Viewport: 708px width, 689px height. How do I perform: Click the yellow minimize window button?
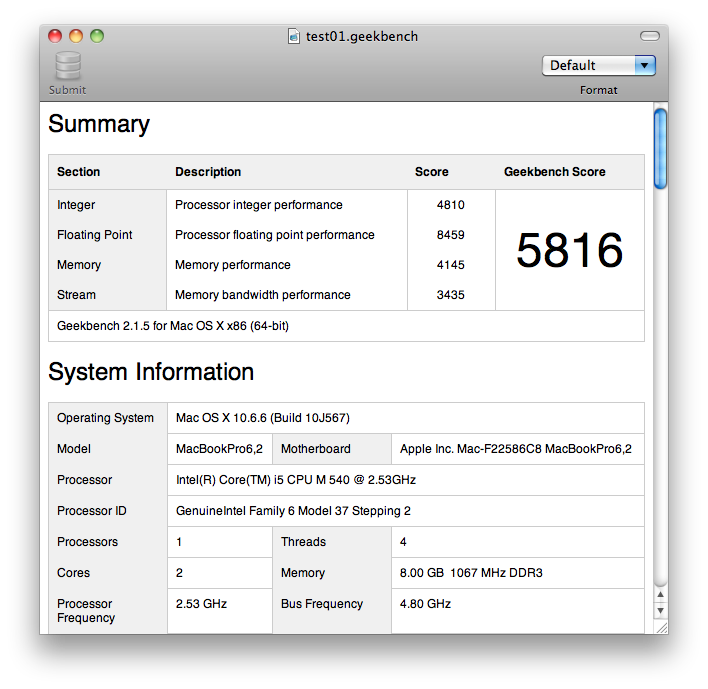[76, 36]
